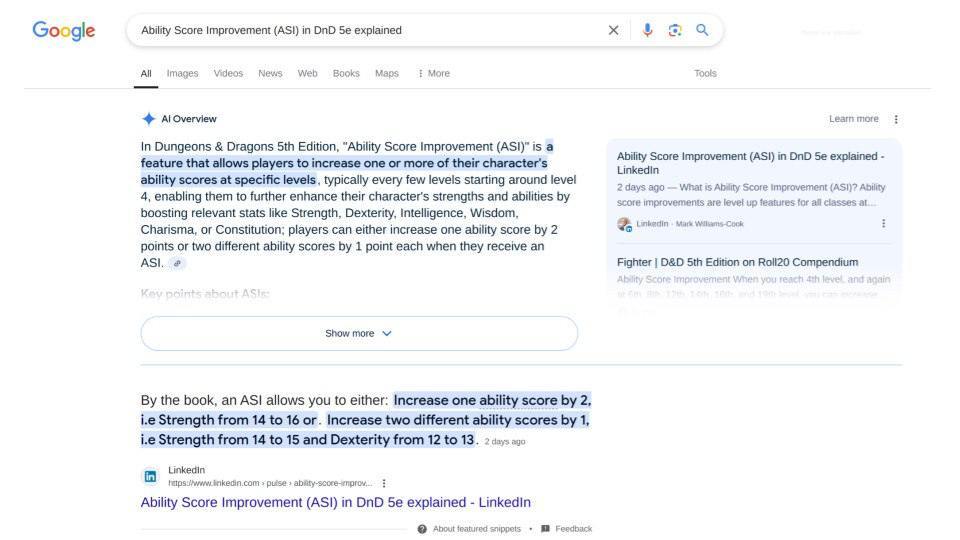The height and width of the screenshot is (540, 960).
Task: Open 'Ability Score Improvement' LinkedIn source card title
Action: coord(751,163)
